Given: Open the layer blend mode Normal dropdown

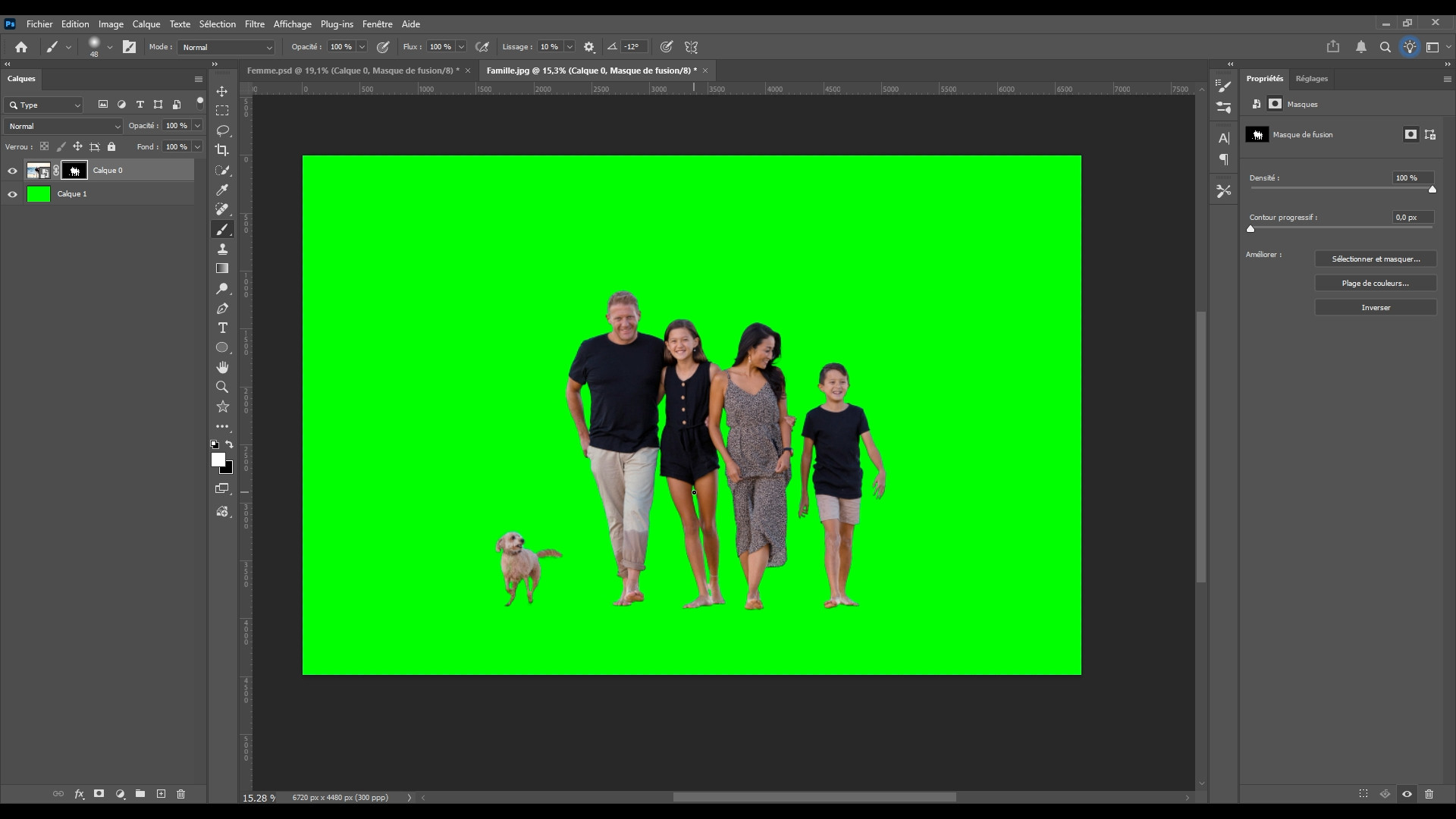Looking at the screenshot, I should (63, 127).
